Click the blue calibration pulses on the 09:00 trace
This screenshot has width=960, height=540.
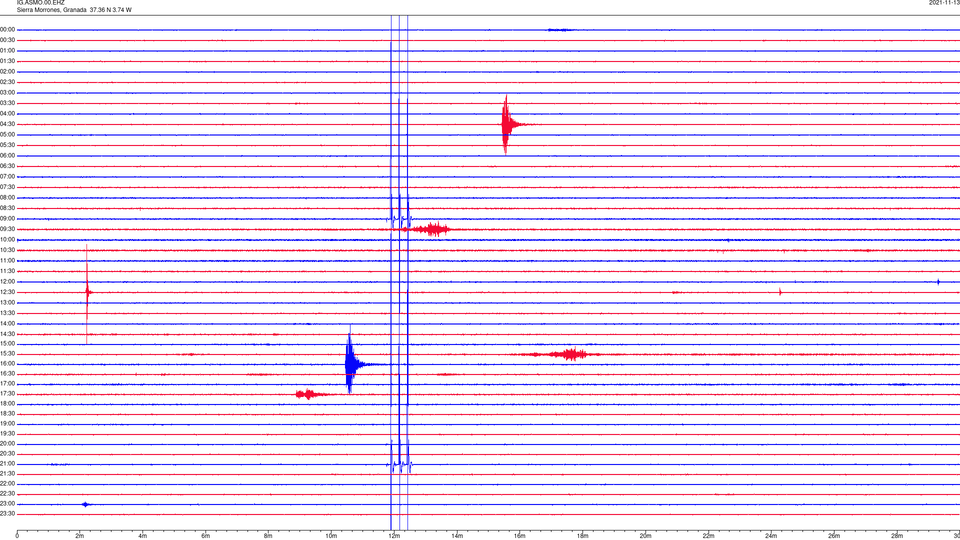400,218
